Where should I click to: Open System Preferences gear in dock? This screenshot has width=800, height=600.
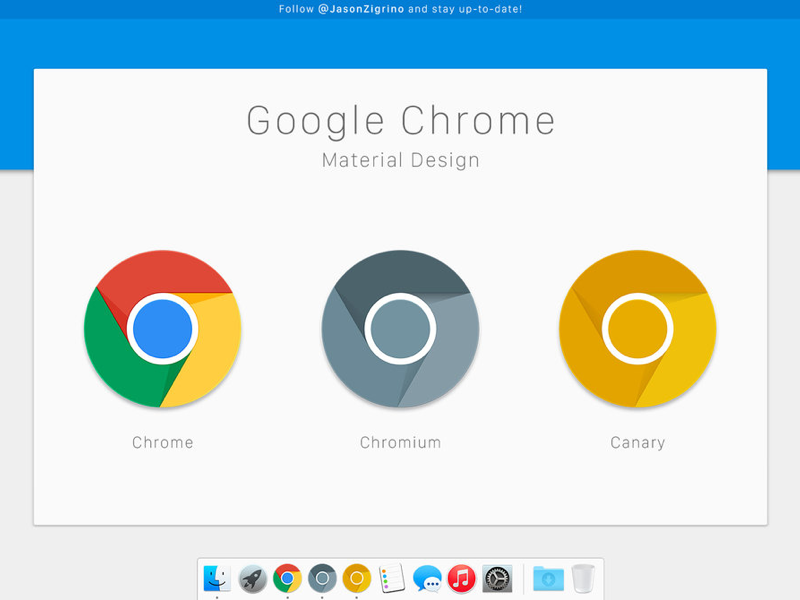tap(497, 579)
